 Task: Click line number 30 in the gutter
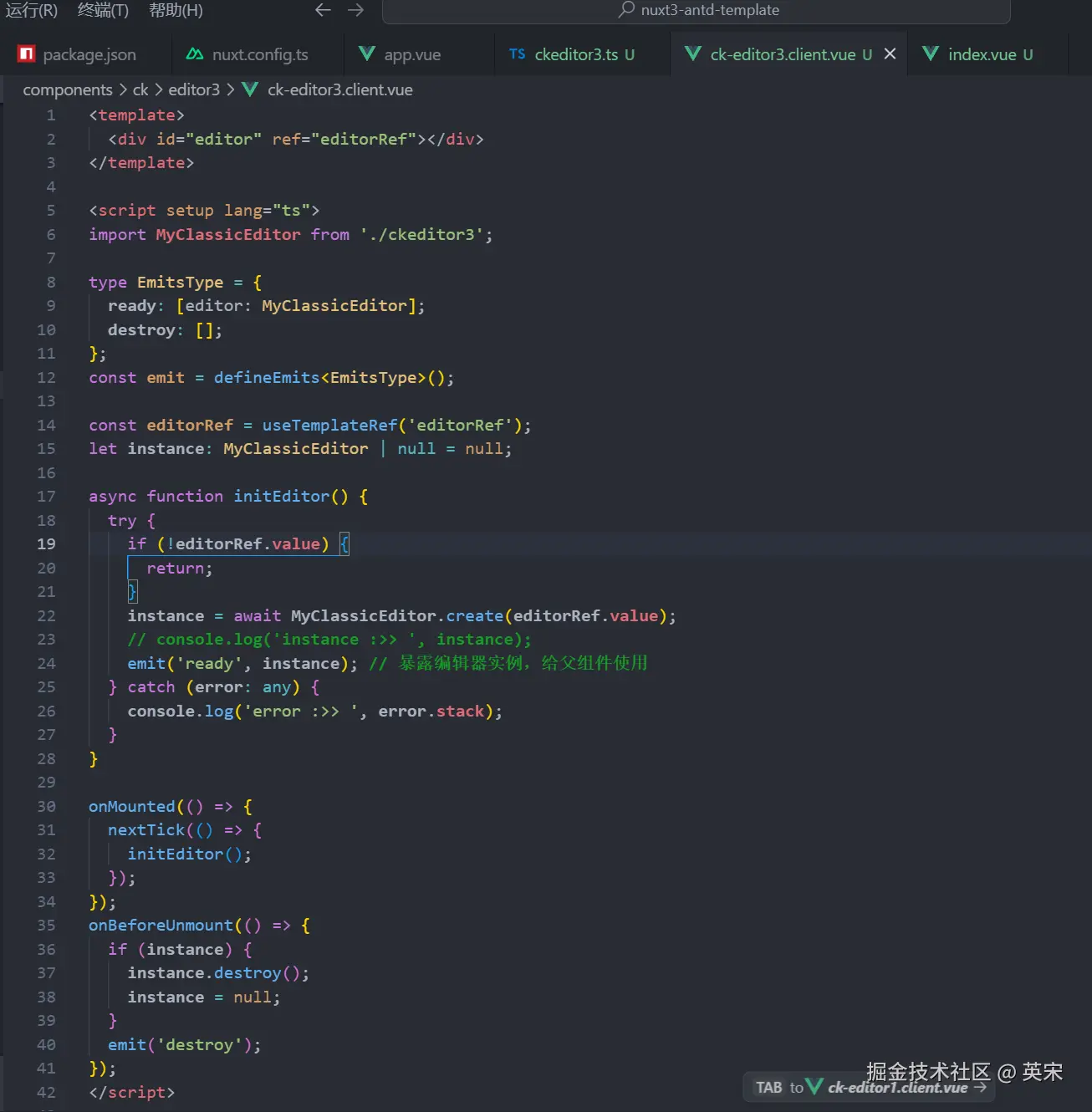click(46, 807)
